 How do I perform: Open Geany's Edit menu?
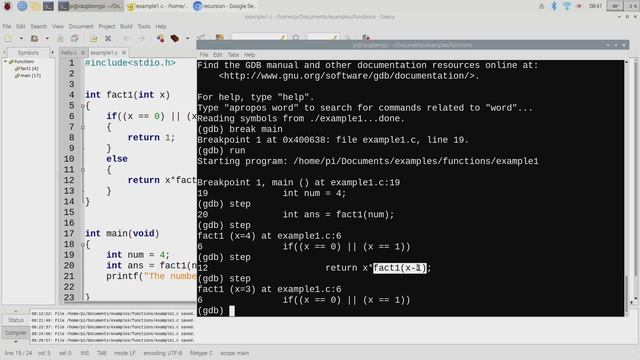click(x=21, y=26)
